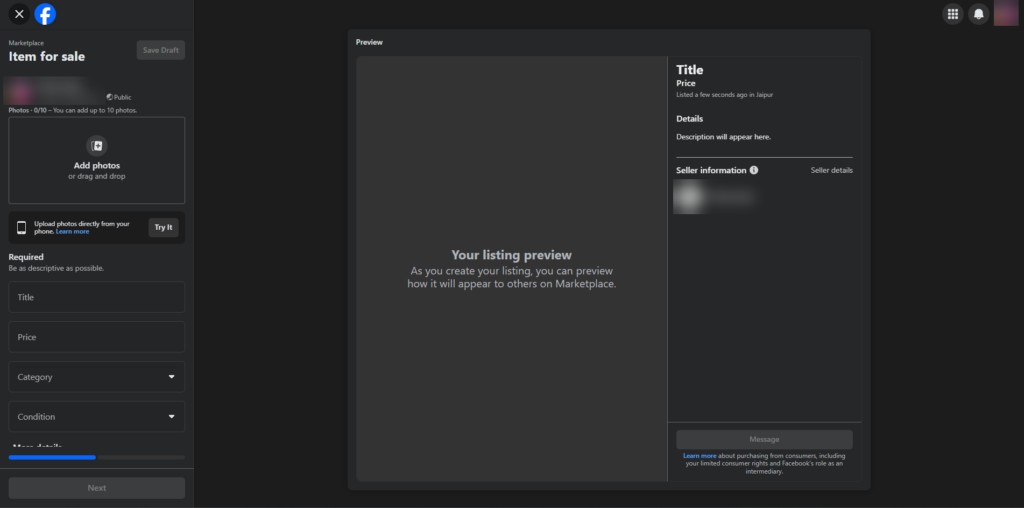
Task: Expand the Condition dropdown
Action: point(96,416)
